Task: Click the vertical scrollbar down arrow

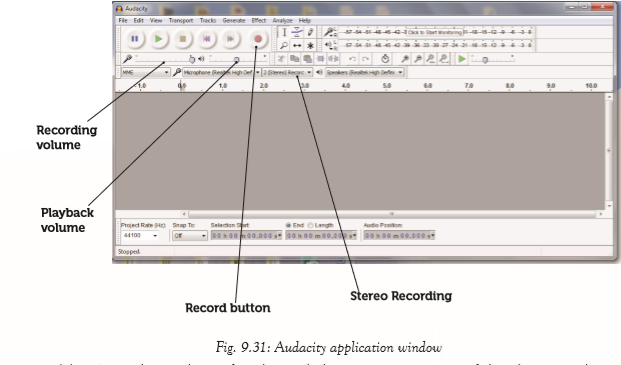Action: coord(609,206)
